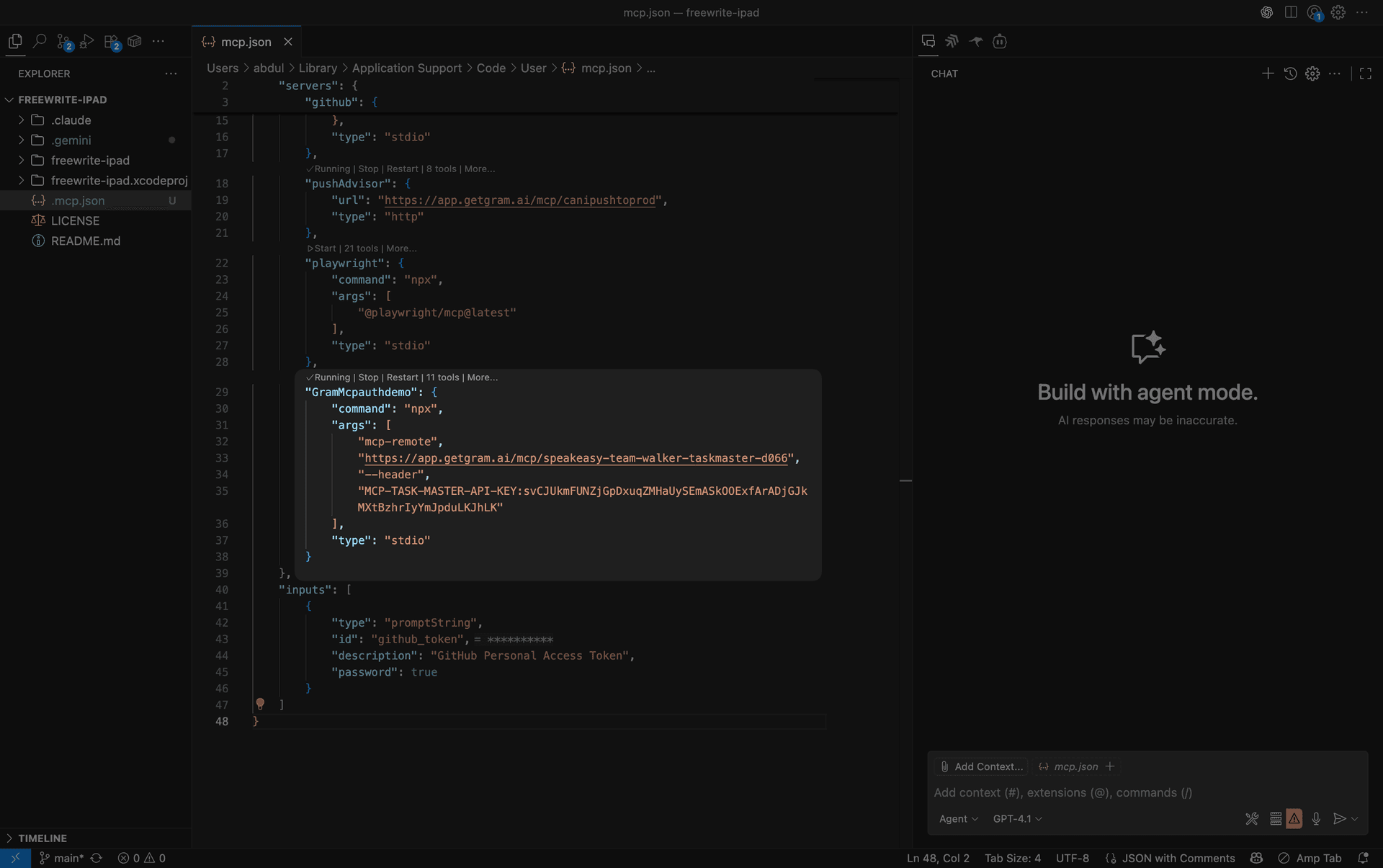Toggle the warning alert button in chat input
The height and width of the screenshot is (868, 1383).
(x=1294, y=819)
